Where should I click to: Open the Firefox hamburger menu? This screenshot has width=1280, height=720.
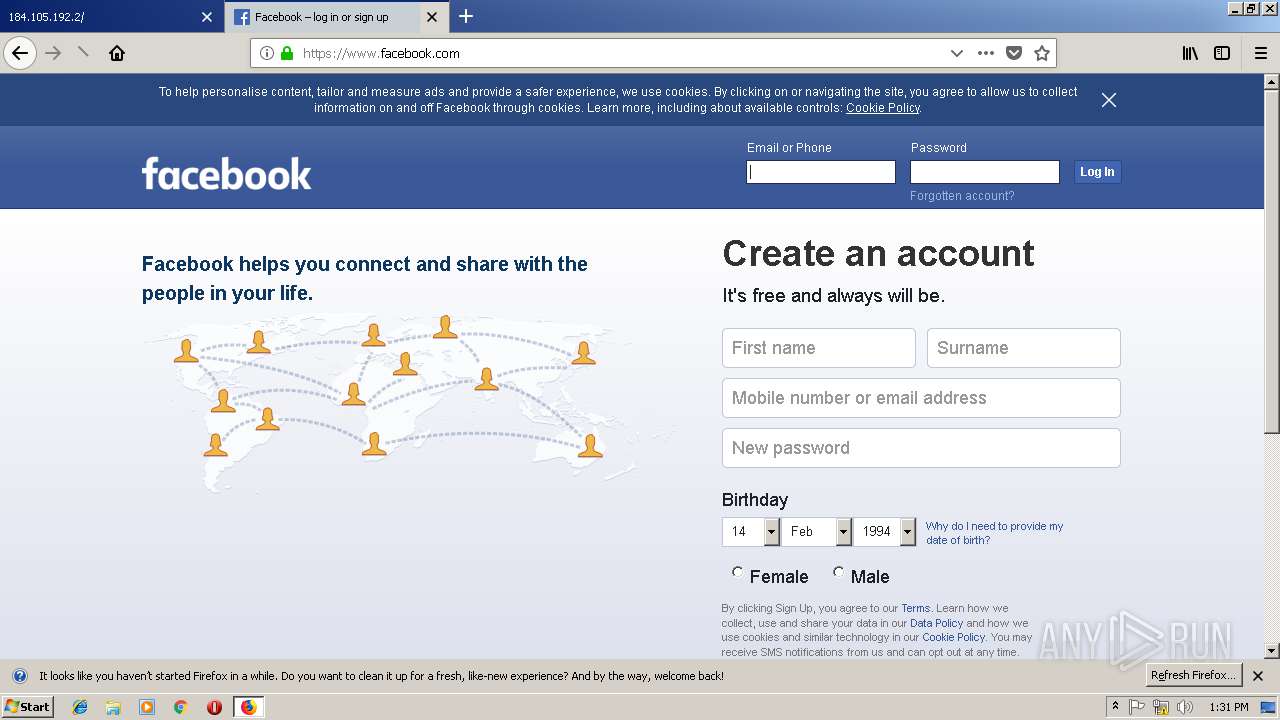(x=1261, y=53)
